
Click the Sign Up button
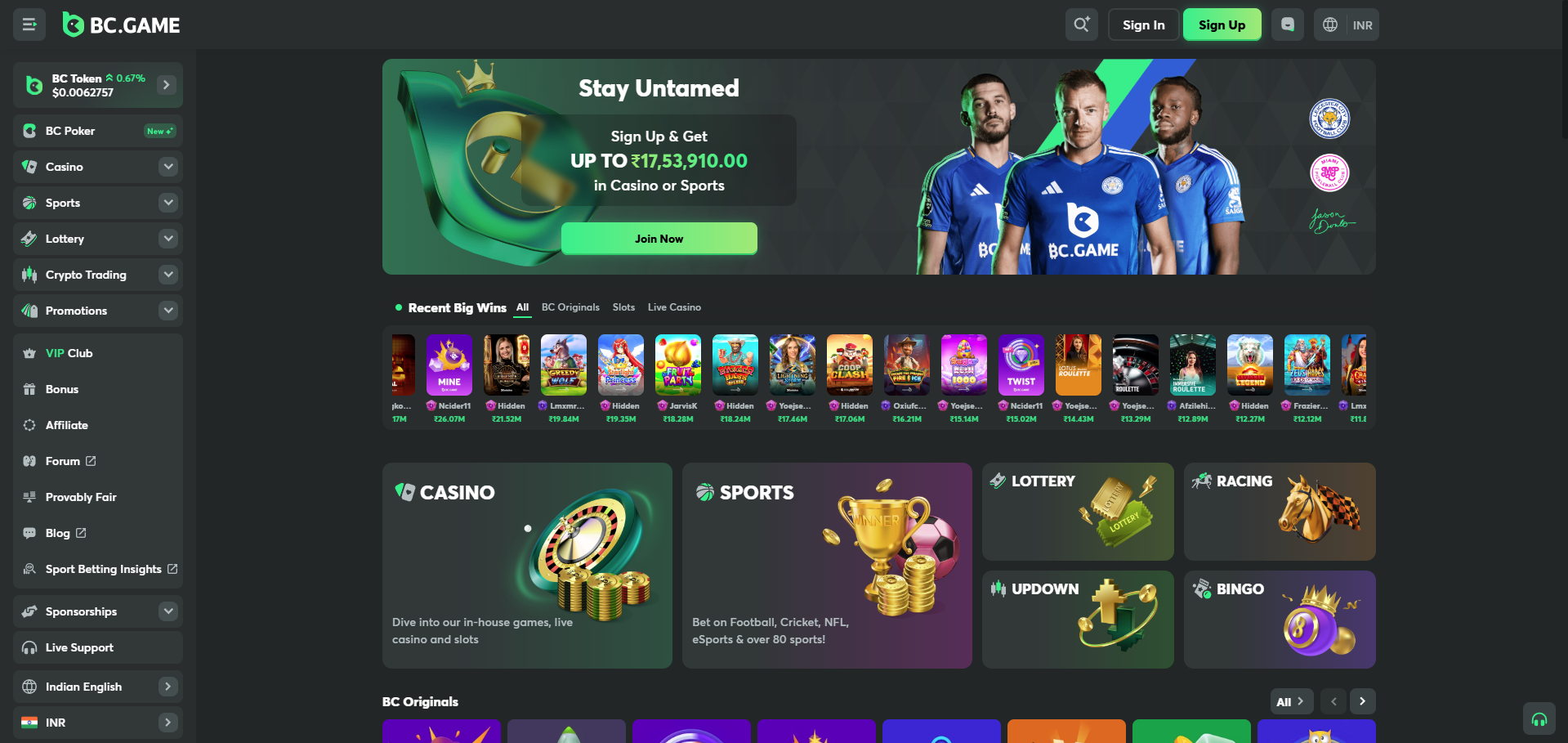(1222, 25)
